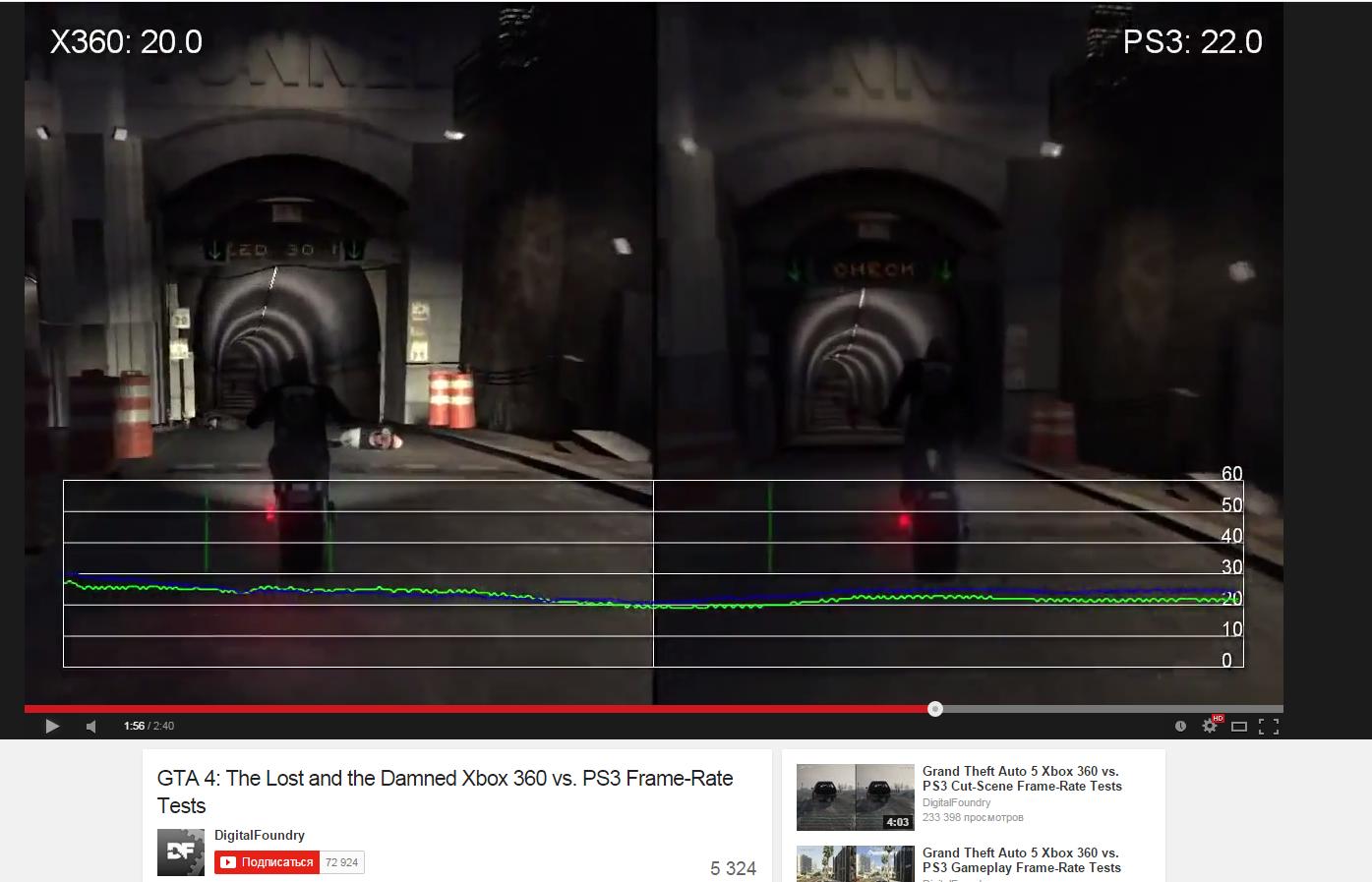Click the 233 398 просмотров text
This screenshot has width=1372, height=882.
tap(973, 817)
